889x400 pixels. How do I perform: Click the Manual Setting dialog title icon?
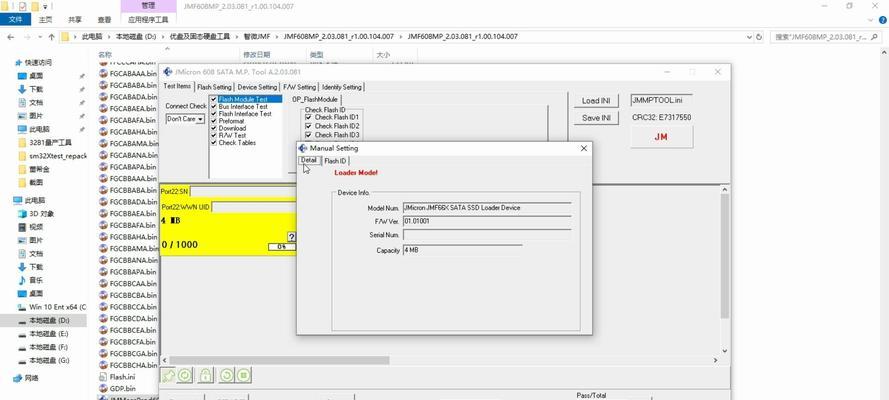(x=303, y=148)
